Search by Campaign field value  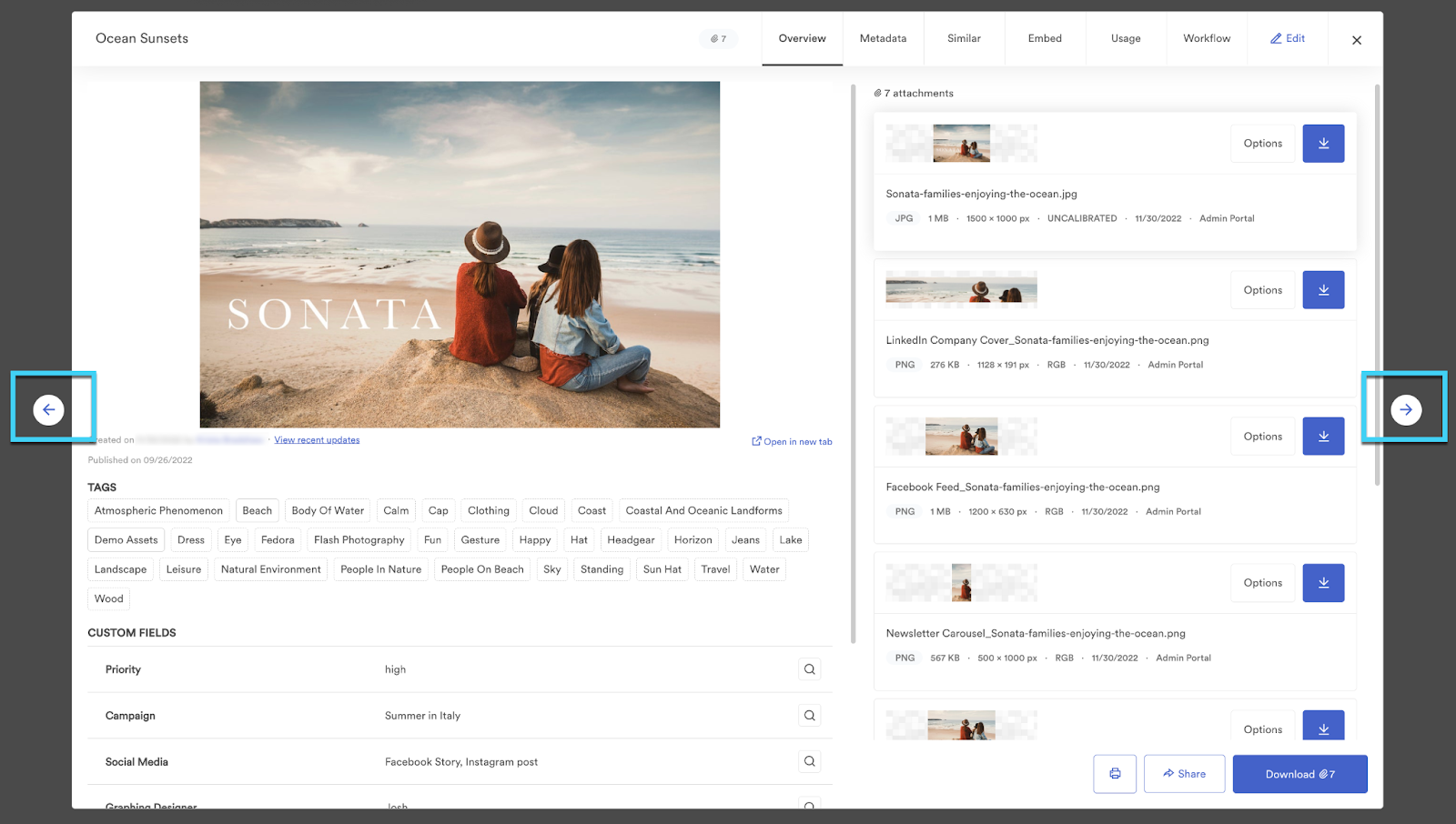(x=809, y=716)
